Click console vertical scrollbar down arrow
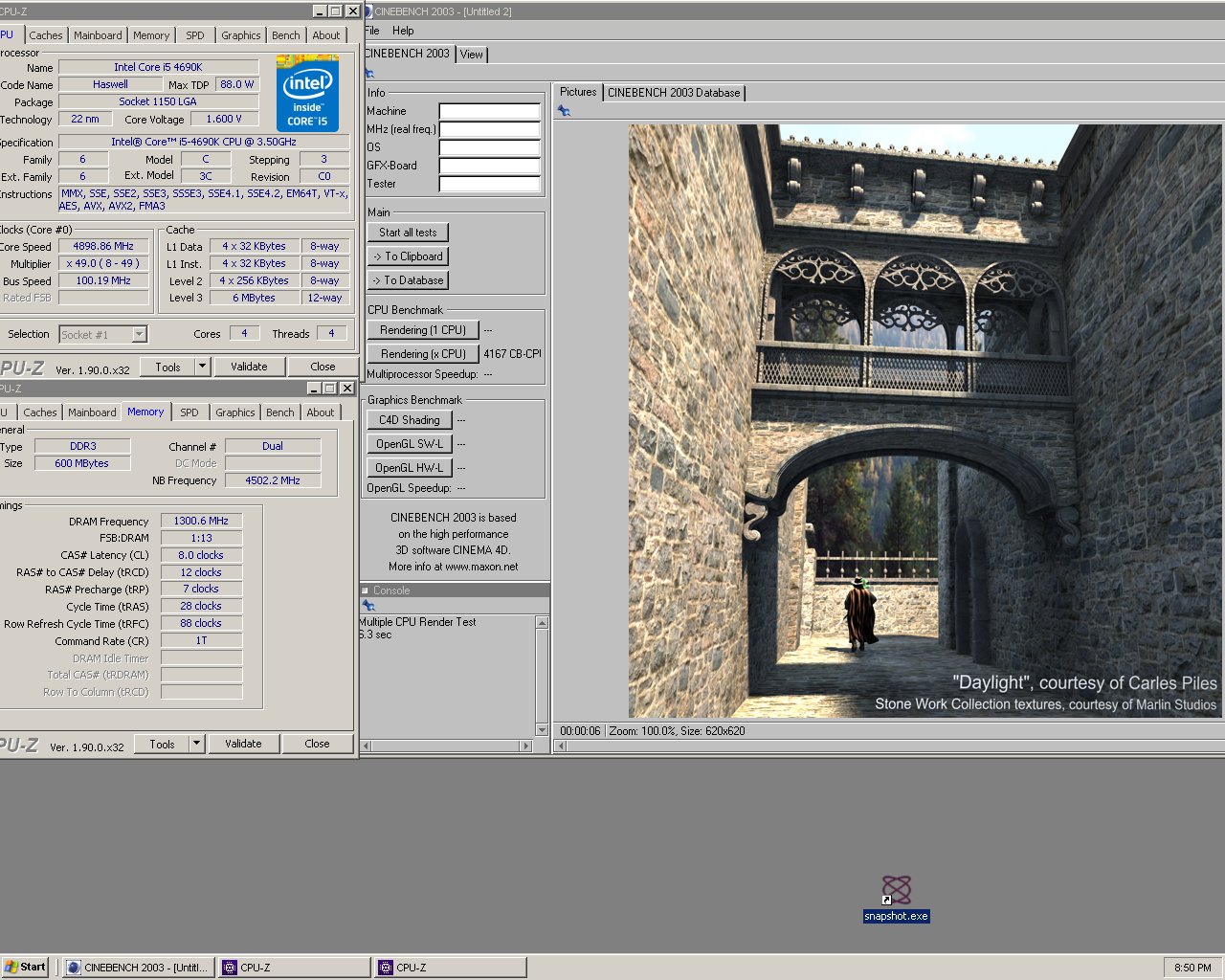The height and width of the screenshot is (980, 1225). pyautogui.click(x=543, y=730)
